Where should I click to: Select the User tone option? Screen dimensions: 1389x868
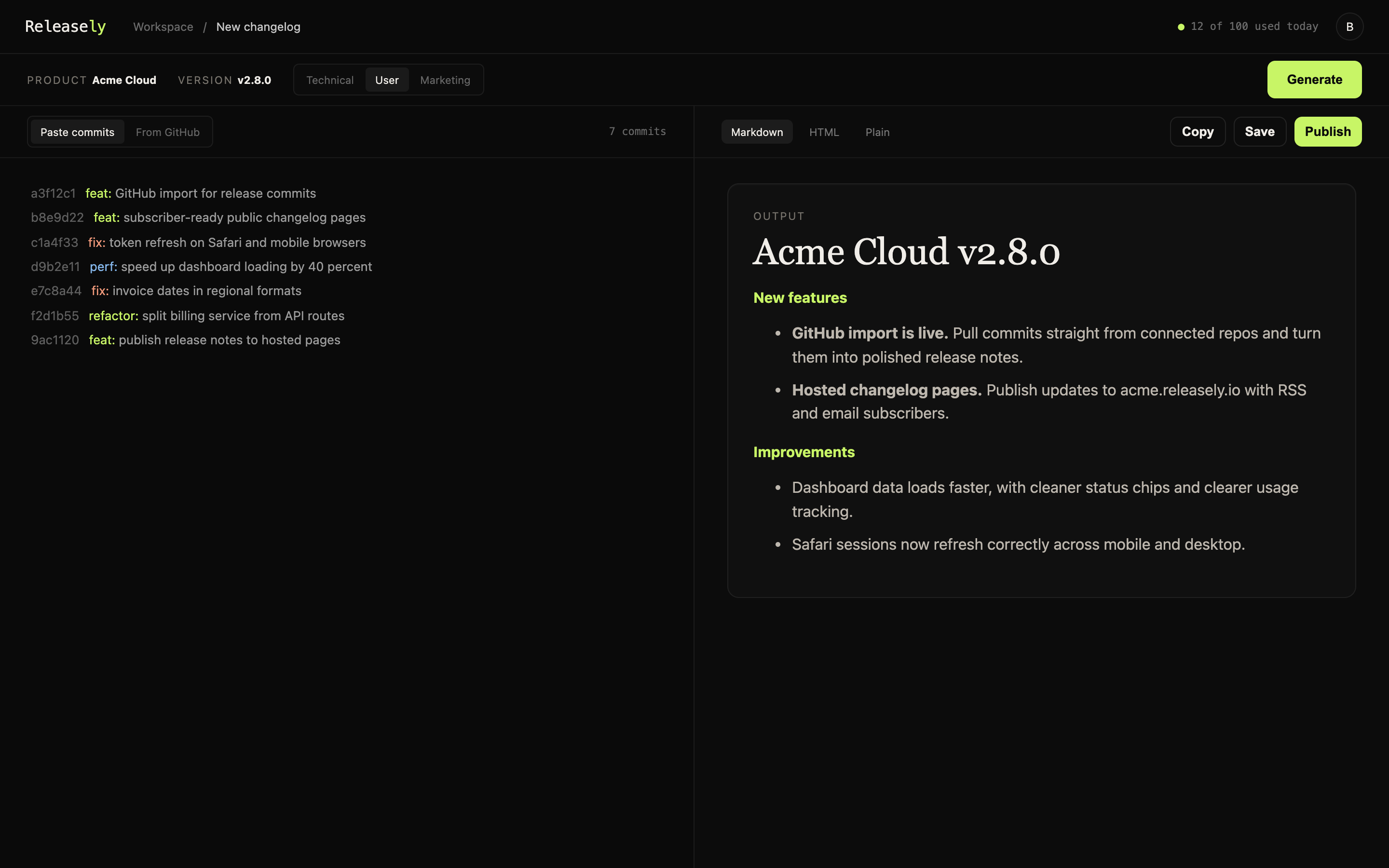click(x=387, y=80)
